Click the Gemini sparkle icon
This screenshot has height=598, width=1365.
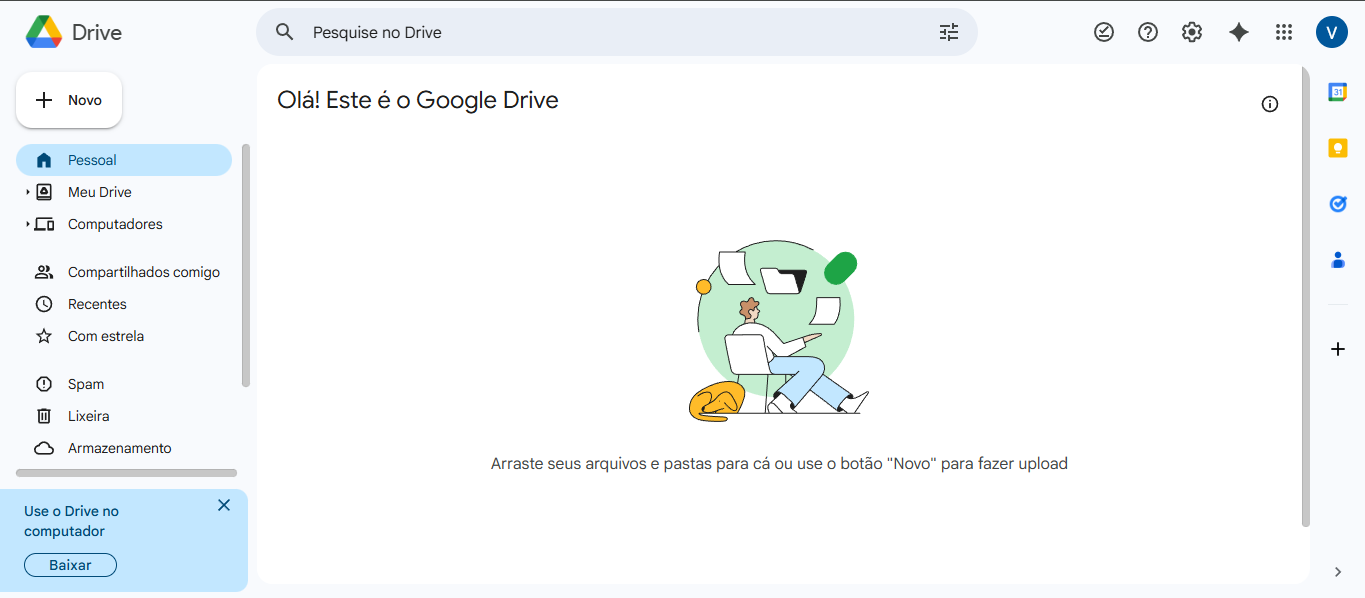[x=1239, y=32]
